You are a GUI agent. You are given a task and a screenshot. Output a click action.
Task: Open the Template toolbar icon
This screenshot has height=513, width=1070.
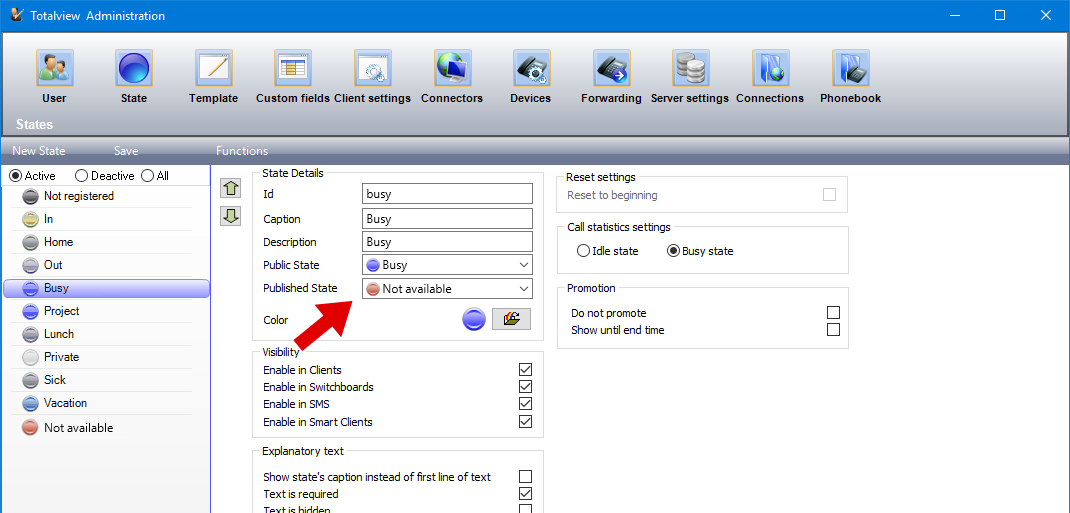point(214,68)
